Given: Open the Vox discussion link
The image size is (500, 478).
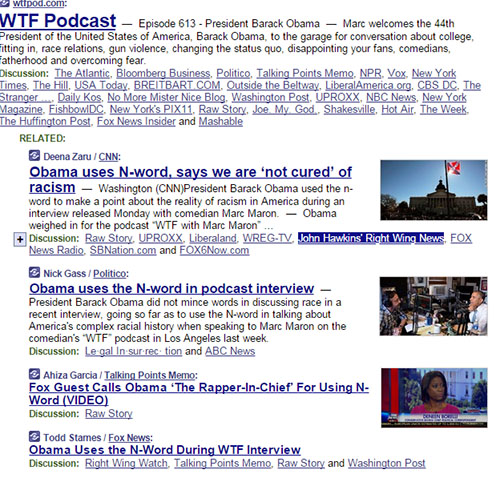Looking at the screenshot, I should (x=396, y=73).
